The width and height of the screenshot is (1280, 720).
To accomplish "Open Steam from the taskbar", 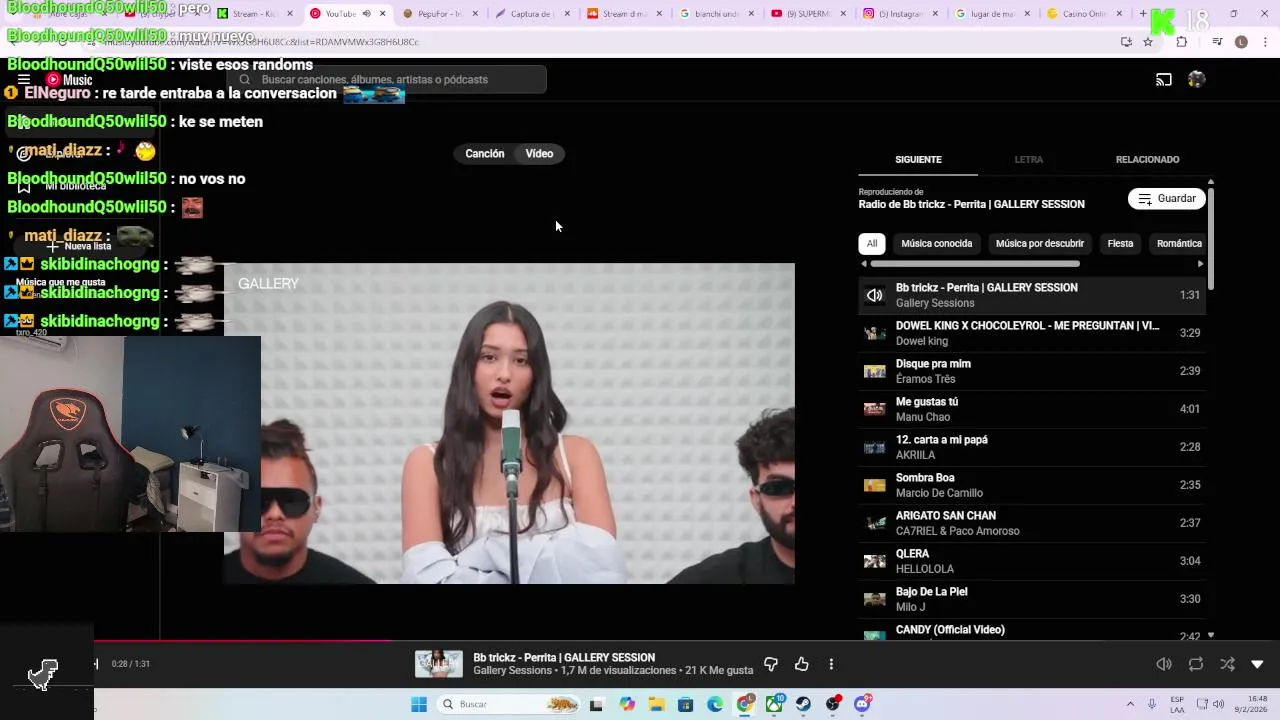I will 803,704.
